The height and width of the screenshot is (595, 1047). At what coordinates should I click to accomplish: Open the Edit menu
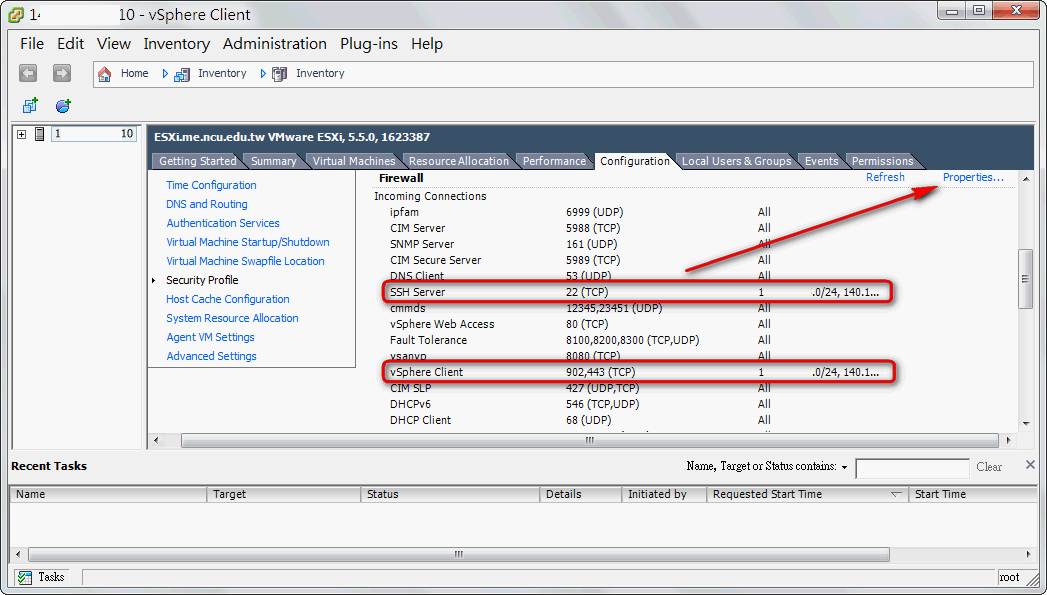tap(70, 43)
